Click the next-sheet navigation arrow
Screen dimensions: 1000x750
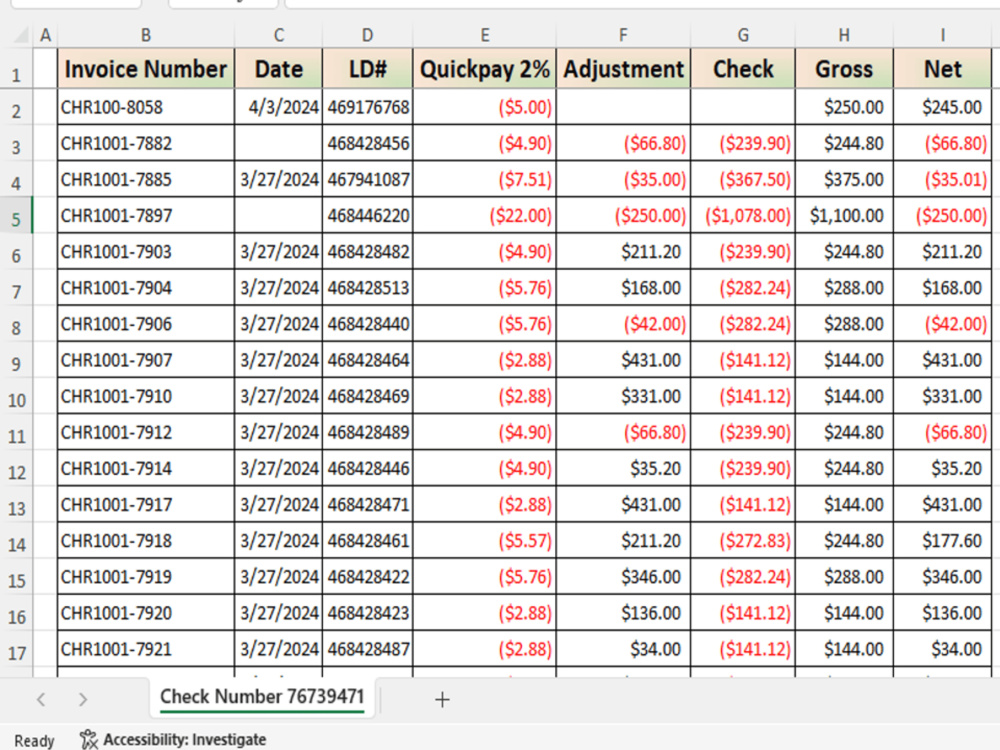[x=83, y=699]
